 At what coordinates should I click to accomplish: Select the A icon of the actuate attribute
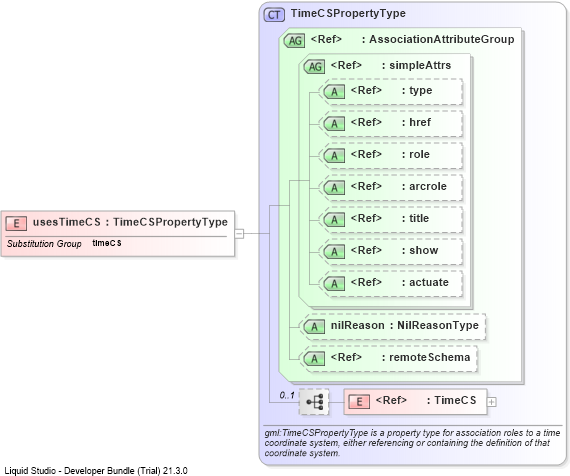(334, 284)
